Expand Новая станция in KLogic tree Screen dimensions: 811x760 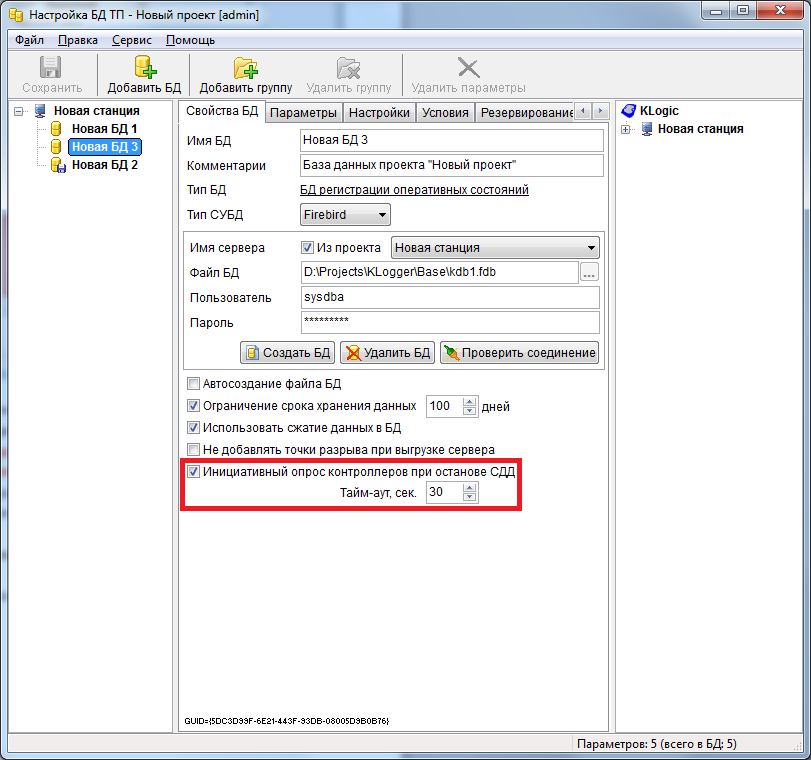(626, 129)
